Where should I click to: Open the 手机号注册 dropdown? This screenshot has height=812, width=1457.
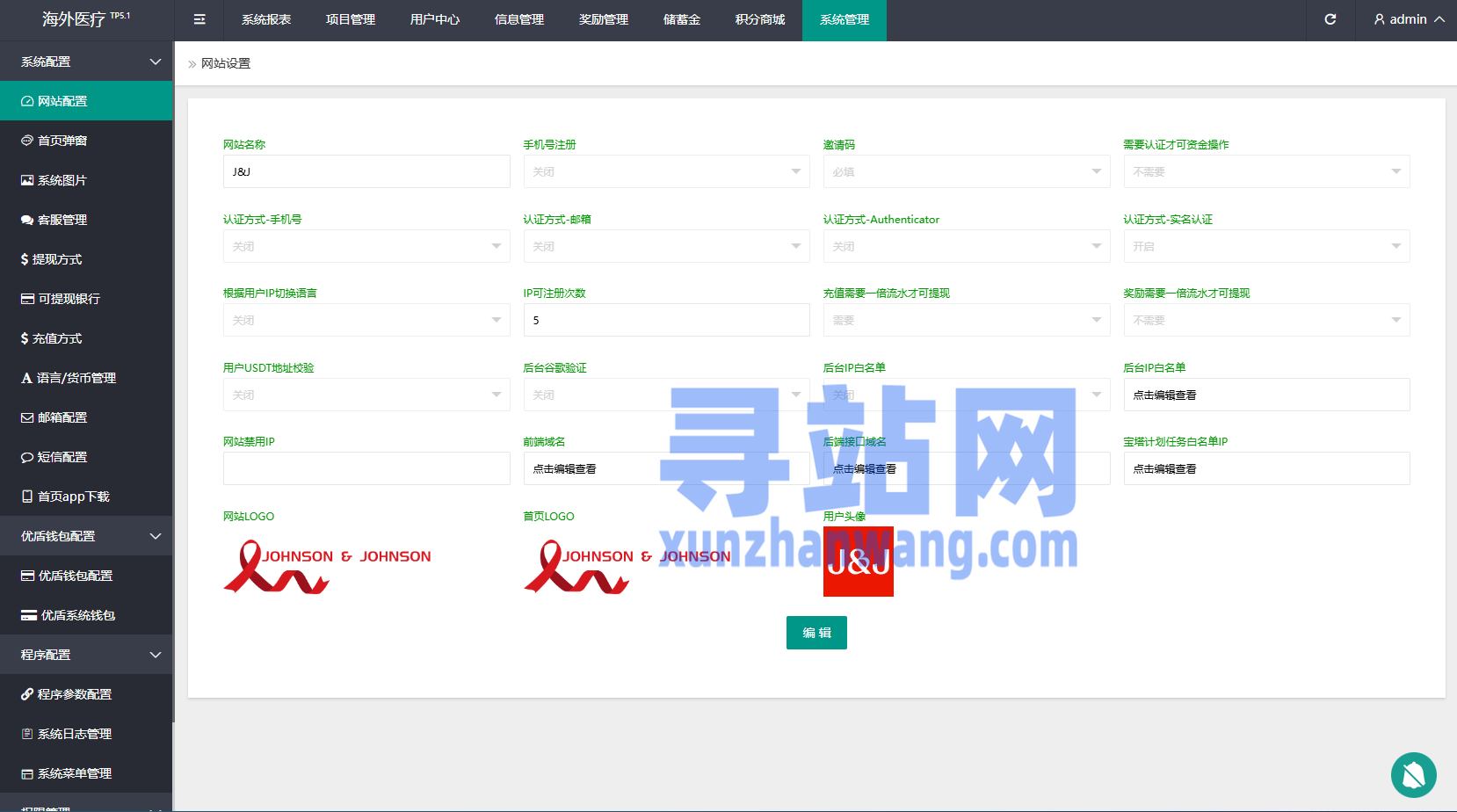[666, 171]
